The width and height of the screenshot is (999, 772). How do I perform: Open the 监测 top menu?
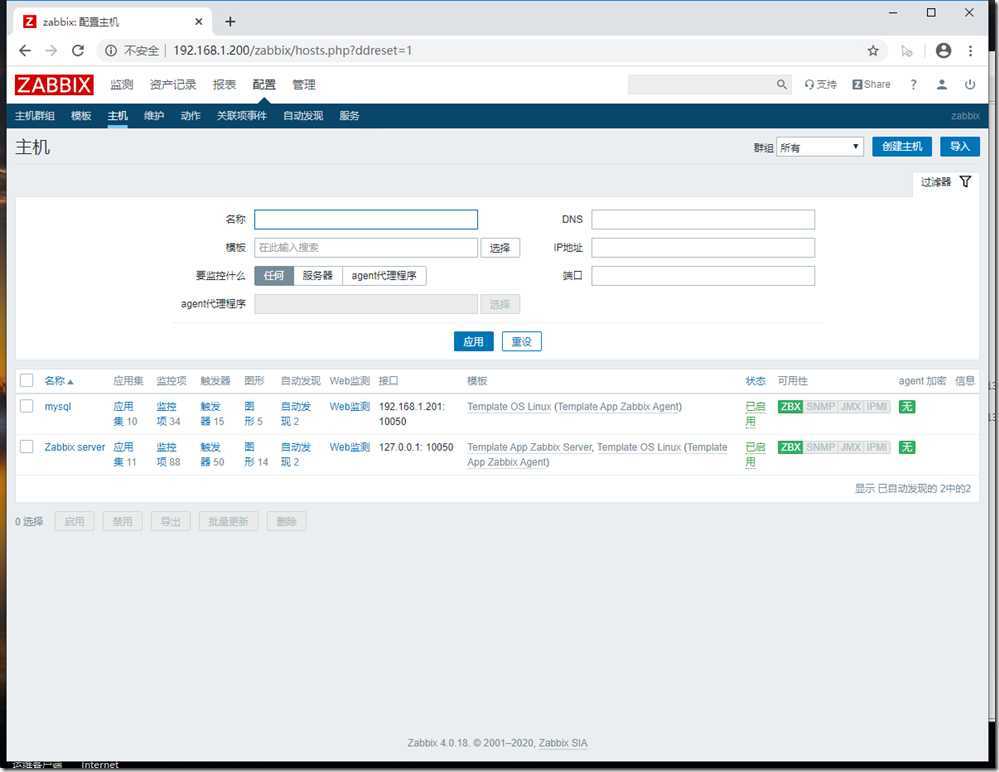coord(121,85)
